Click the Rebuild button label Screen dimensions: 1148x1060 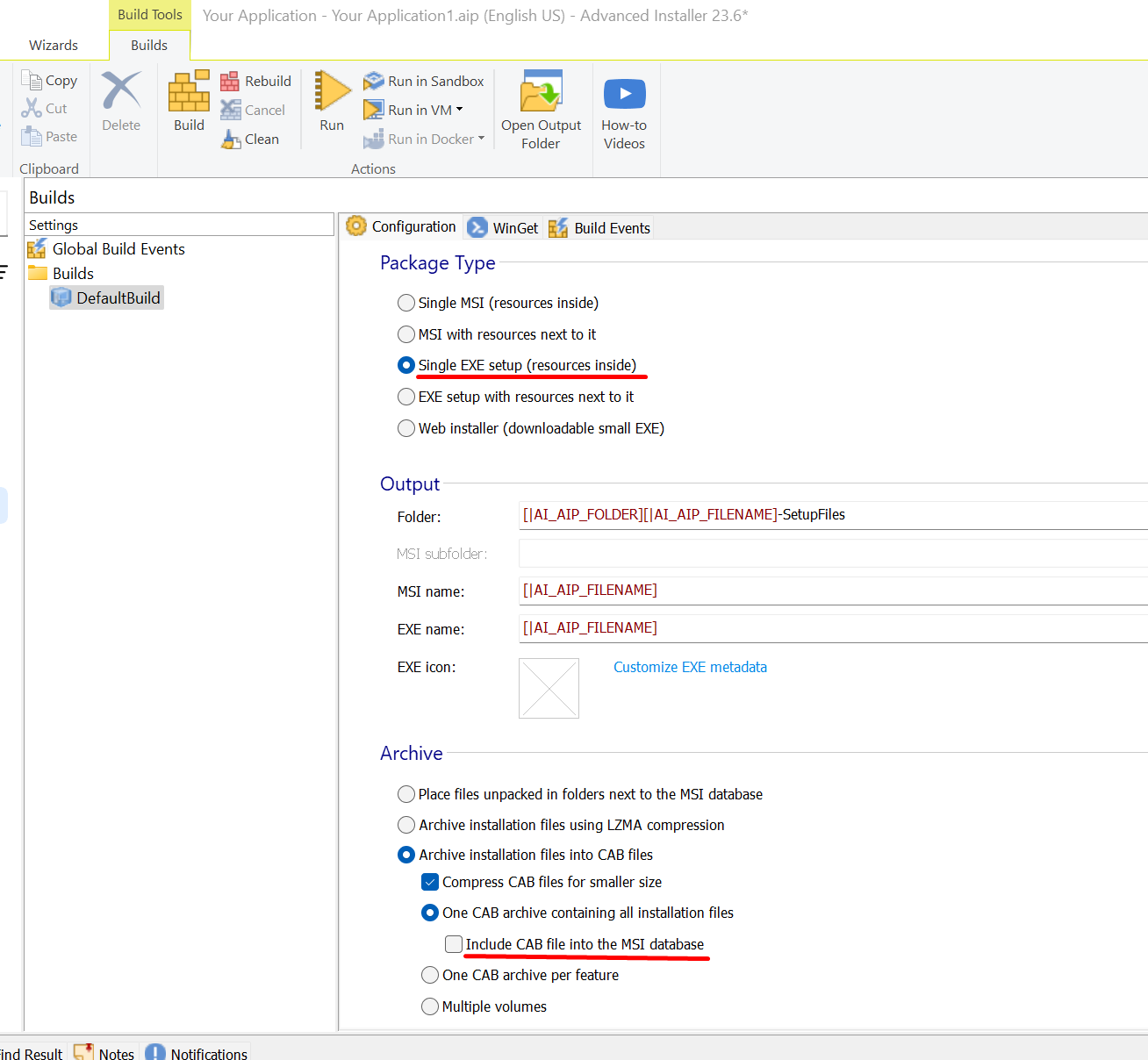click(268, 82)
